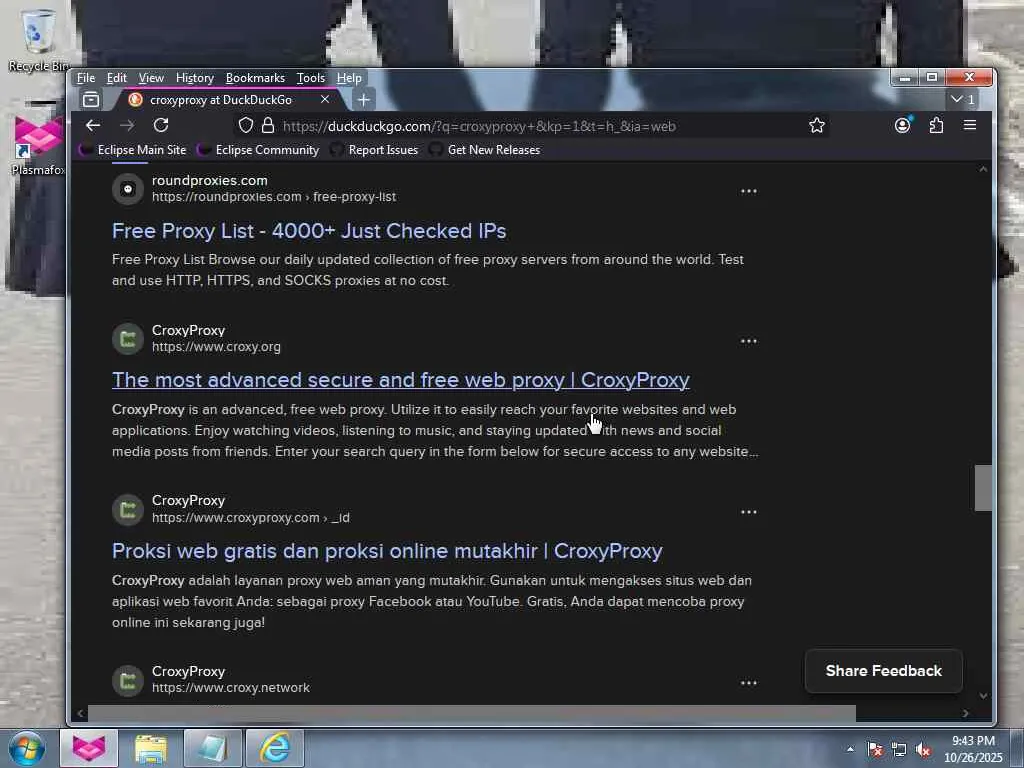Click the Action Center flag tray icon

pos(874,750)
